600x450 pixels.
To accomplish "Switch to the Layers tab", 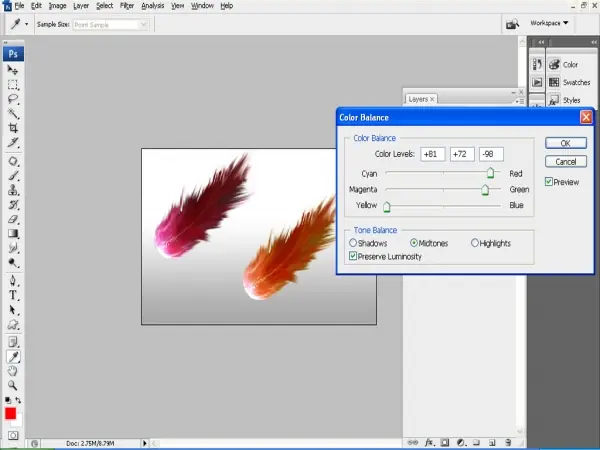I will click(421, 99).
